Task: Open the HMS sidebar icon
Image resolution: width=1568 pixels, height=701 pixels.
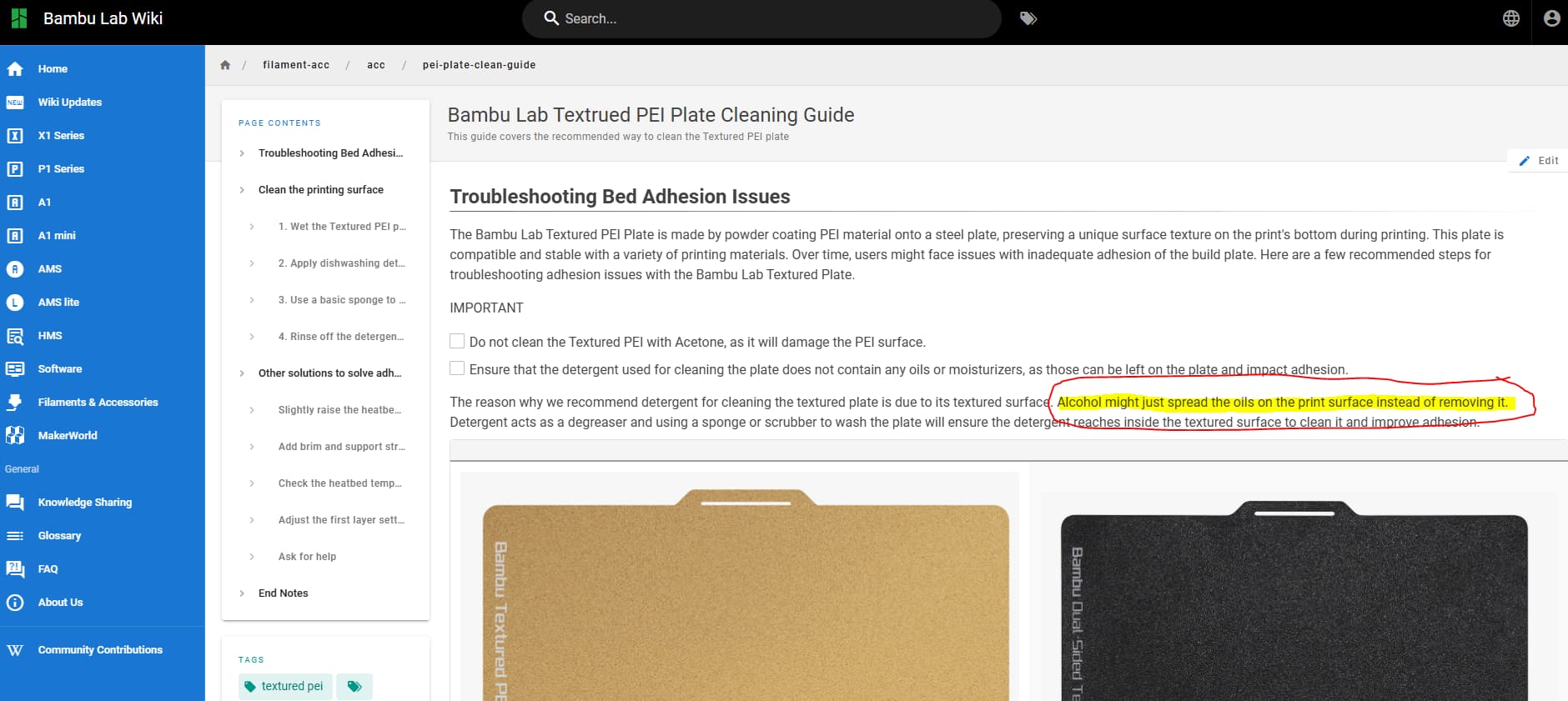Action: tap(15, 336)
